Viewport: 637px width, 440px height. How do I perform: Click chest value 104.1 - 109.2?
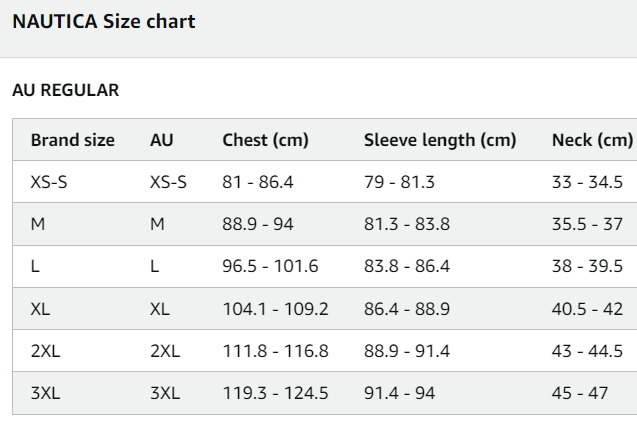[275, 309]
